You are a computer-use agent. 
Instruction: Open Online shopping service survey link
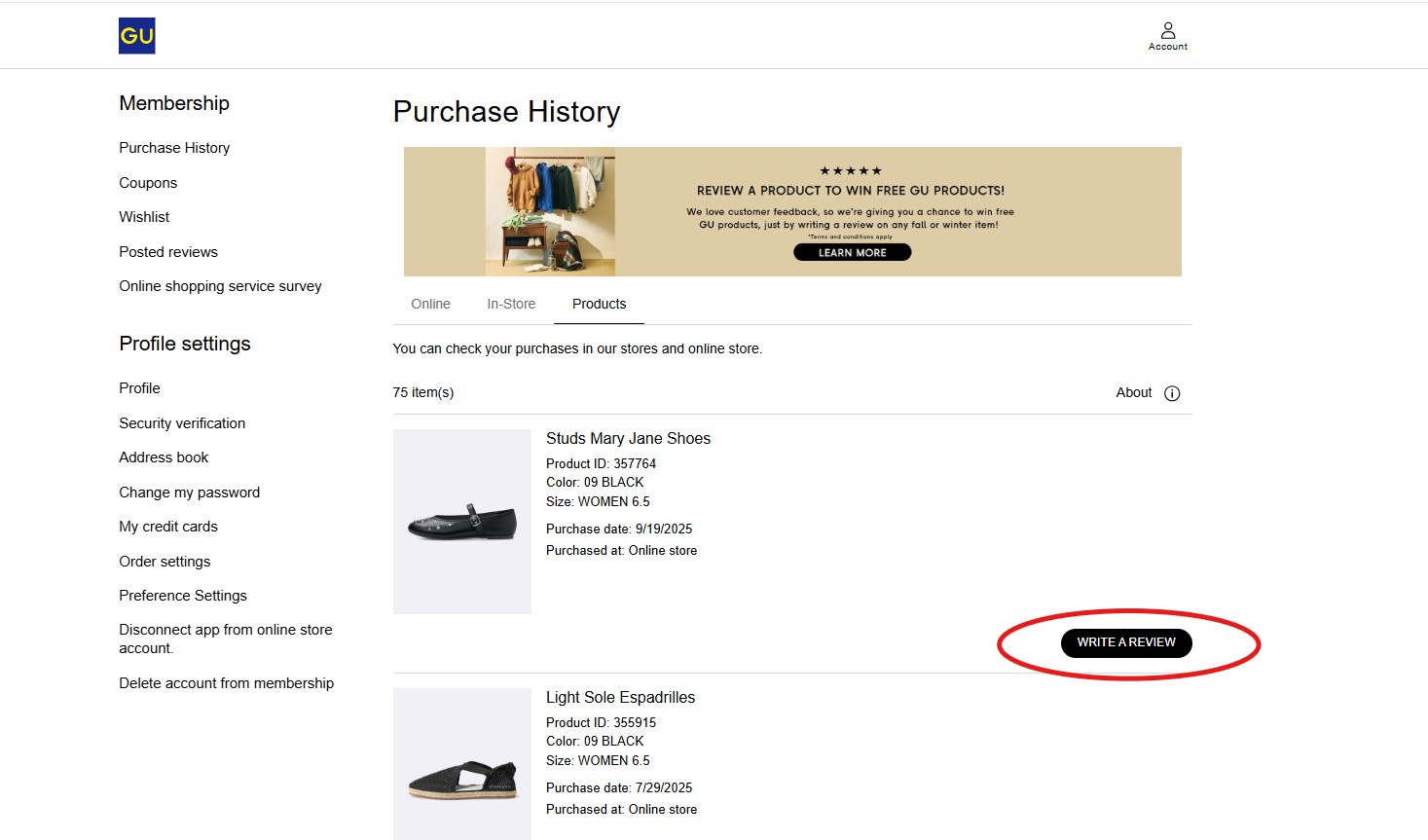coord(220,286)
